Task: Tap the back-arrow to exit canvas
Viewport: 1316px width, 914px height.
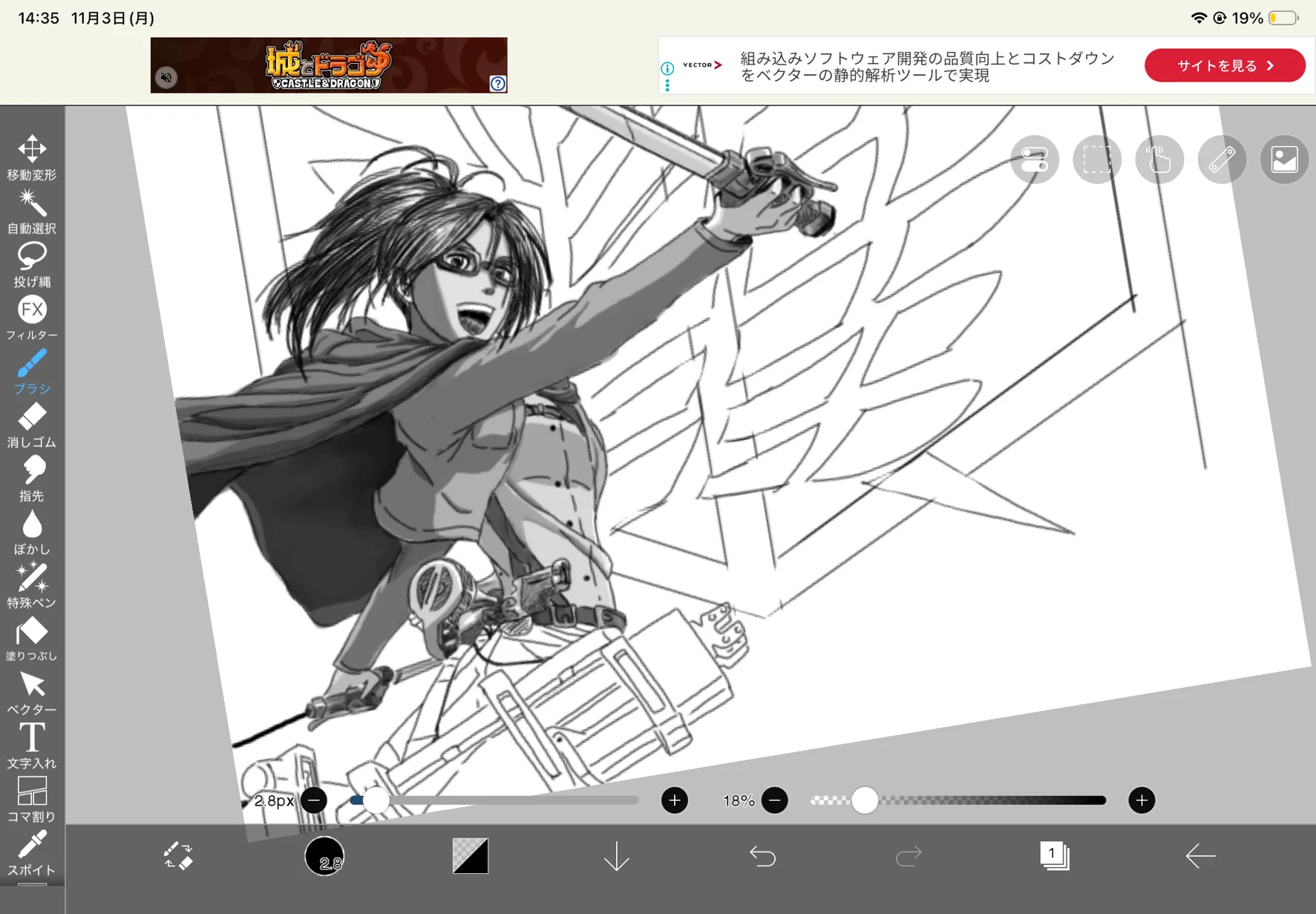Action: (x=1200, y=856)
